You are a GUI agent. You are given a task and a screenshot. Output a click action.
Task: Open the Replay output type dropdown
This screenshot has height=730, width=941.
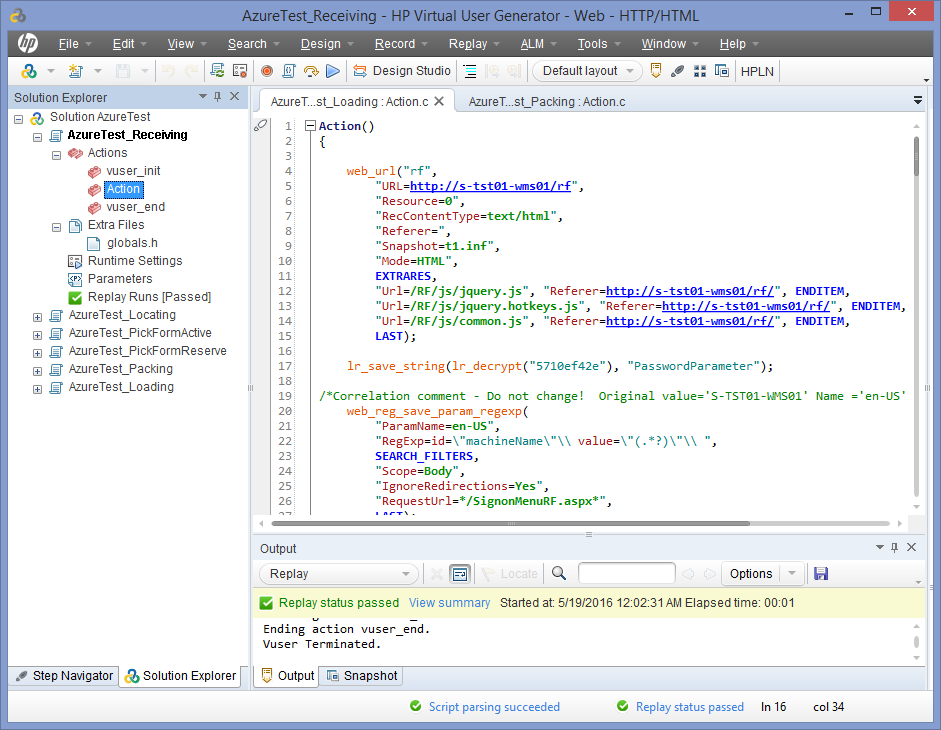[339, 574]
